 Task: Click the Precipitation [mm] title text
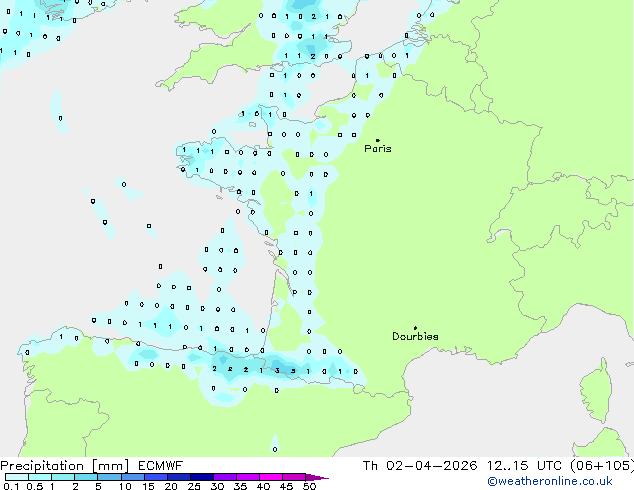[65, 466]
